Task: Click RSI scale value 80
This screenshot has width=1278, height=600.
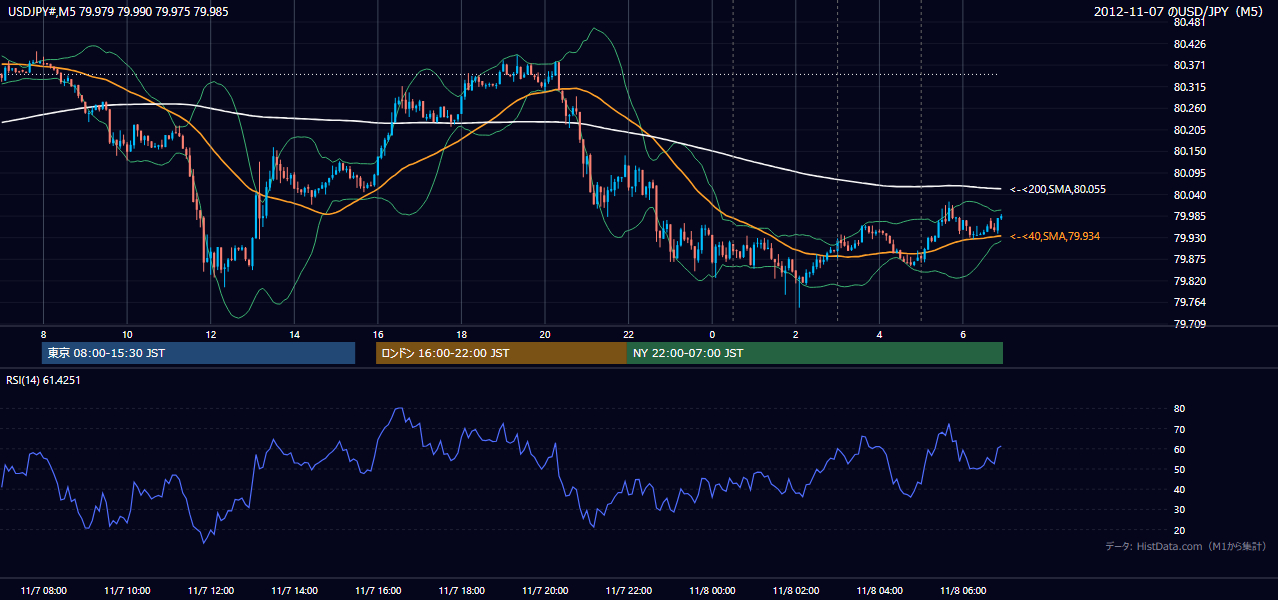Action: point(1179,409)
